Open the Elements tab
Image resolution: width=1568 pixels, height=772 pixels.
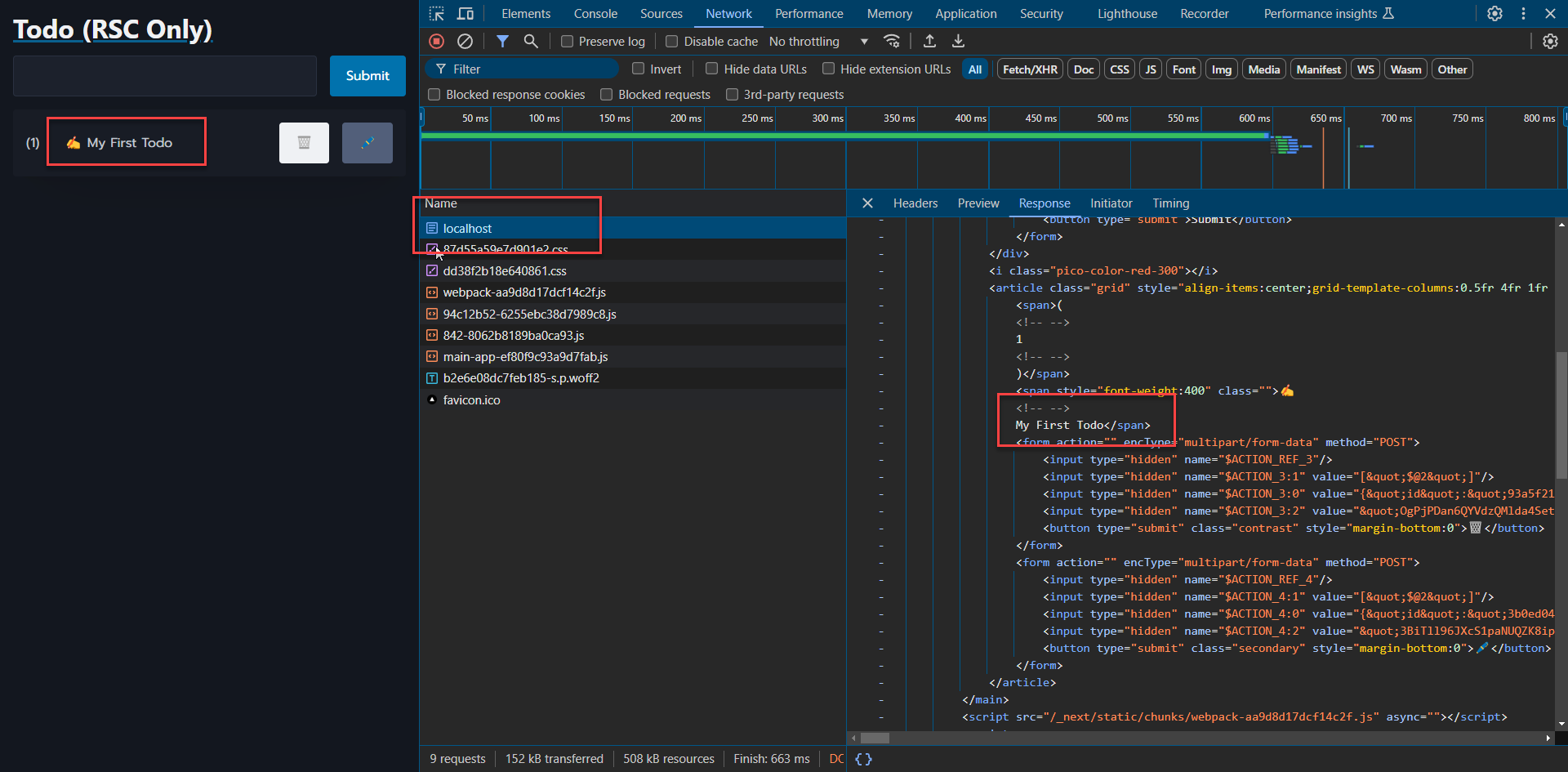(526, 14)
